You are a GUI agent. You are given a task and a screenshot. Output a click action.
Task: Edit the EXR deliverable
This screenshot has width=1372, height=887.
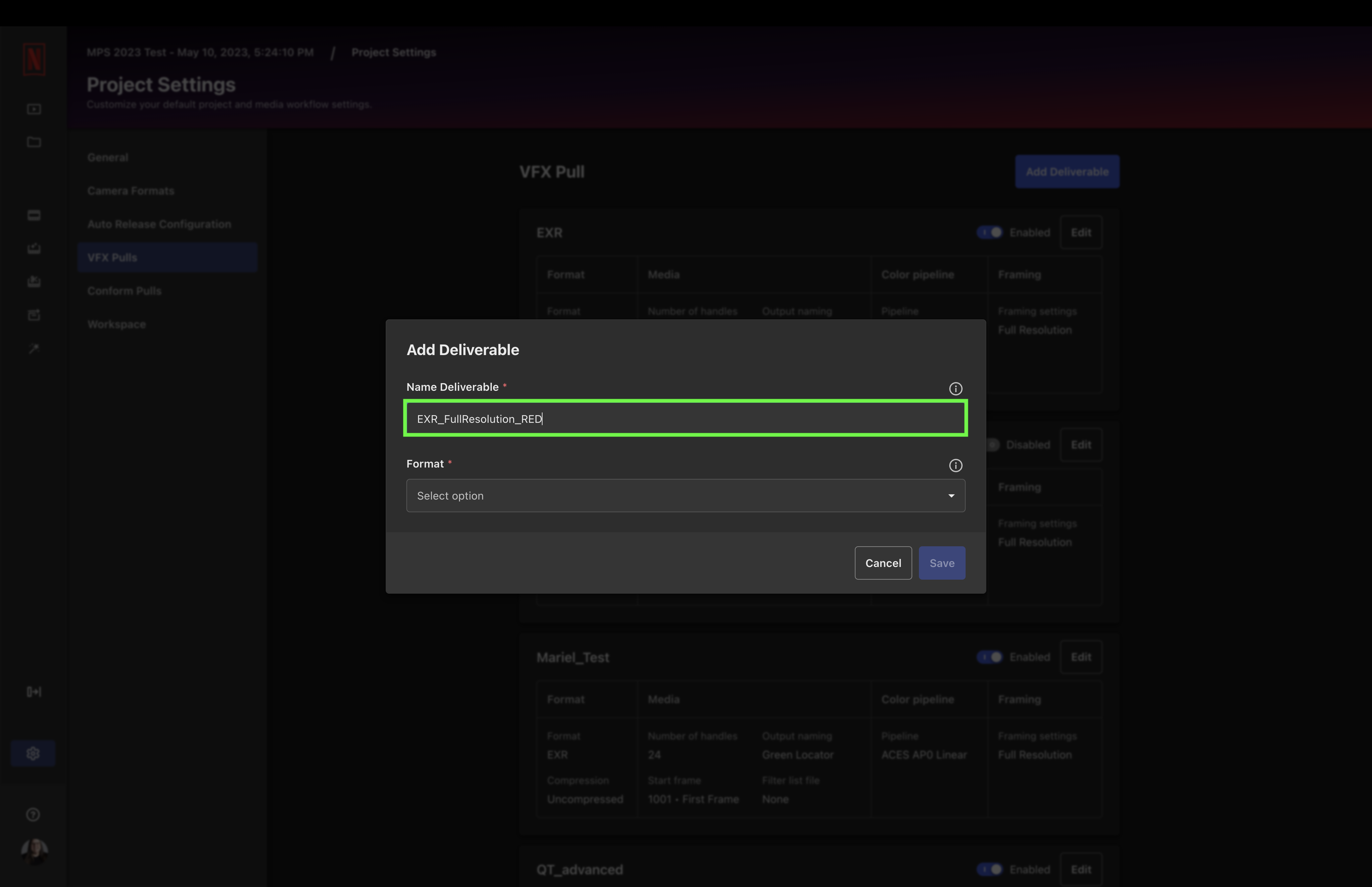coord(1081,233)
